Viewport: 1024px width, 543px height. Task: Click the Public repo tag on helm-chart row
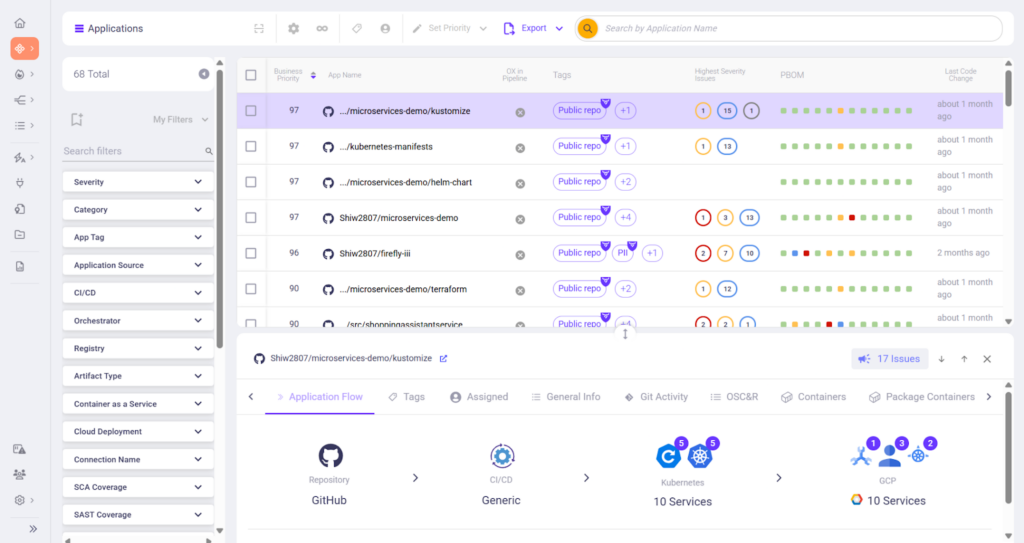(x=579, y=182)
